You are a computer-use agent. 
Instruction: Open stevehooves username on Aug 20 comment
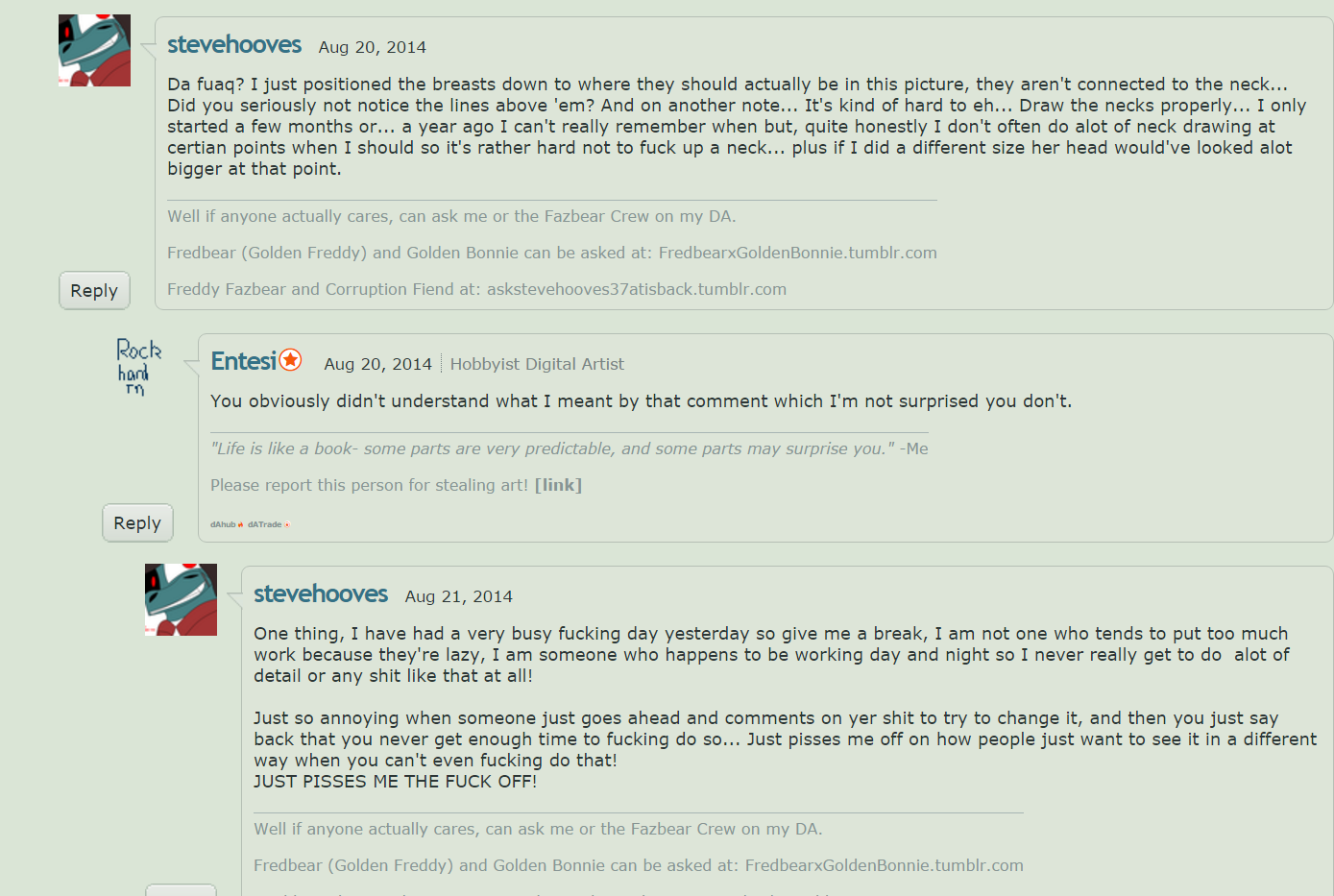[234, 44]
